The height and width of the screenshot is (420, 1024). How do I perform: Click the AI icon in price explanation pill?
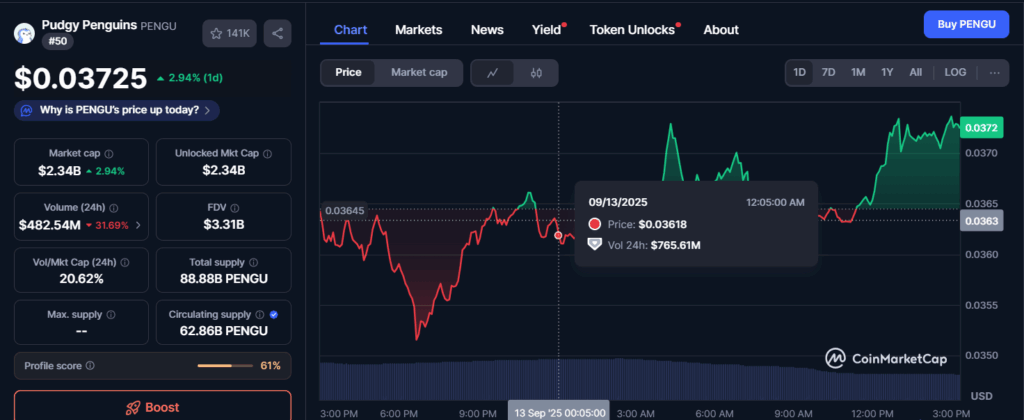tap(27, 110)
